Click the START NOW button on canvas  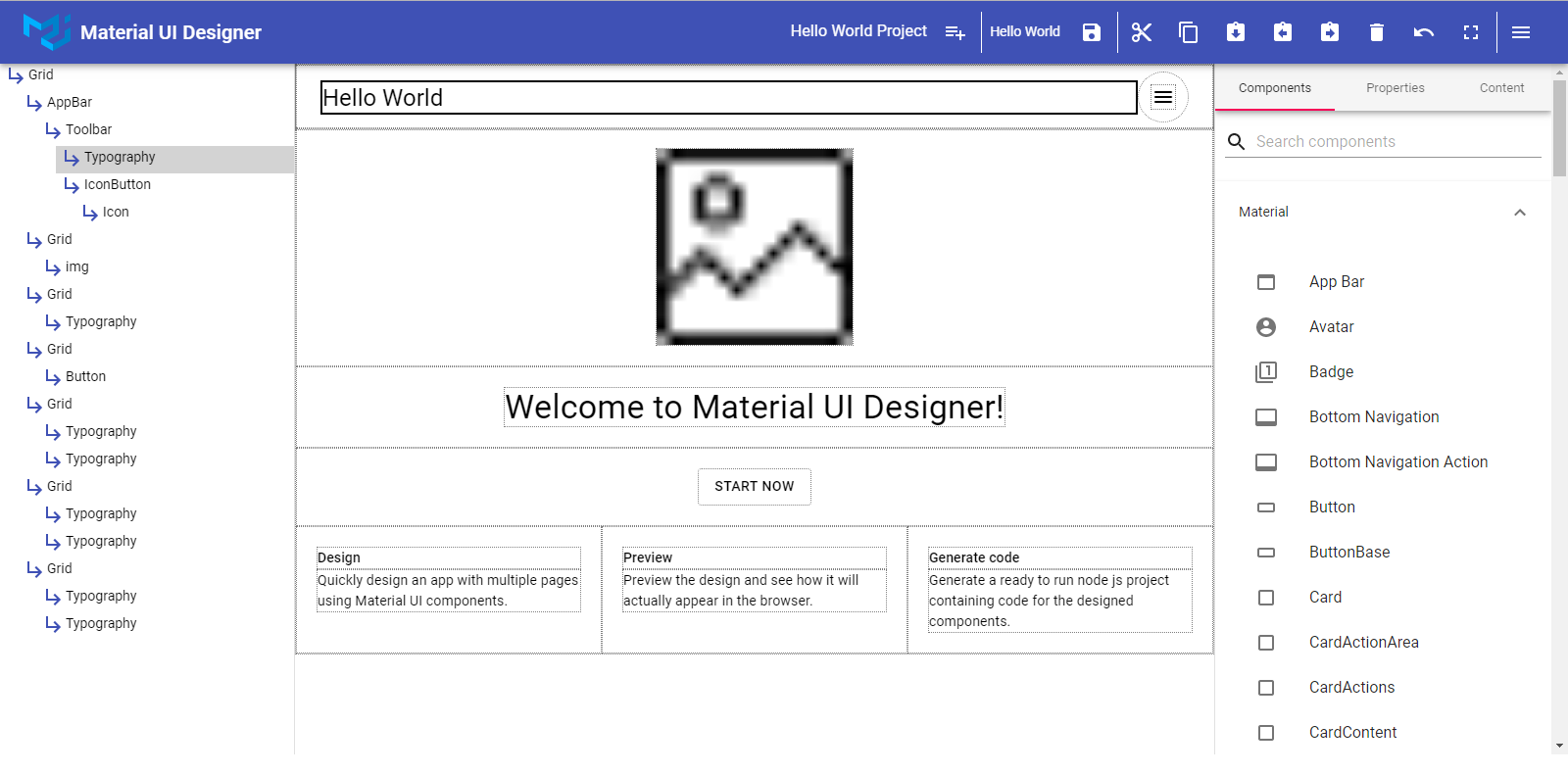[x=755, y=486]
